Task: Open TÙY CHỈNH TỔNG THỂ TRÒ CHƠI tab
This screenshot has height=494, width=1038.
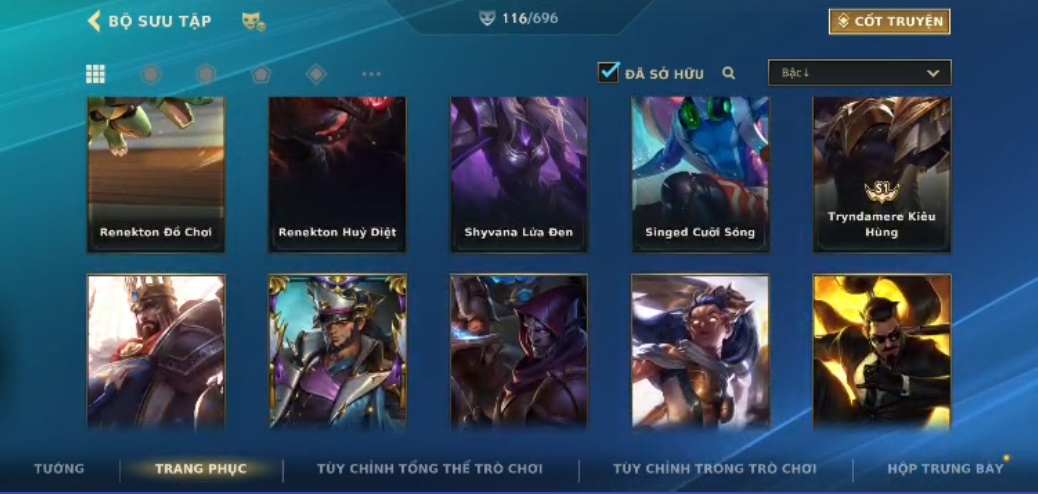Action: pos(430,469)
